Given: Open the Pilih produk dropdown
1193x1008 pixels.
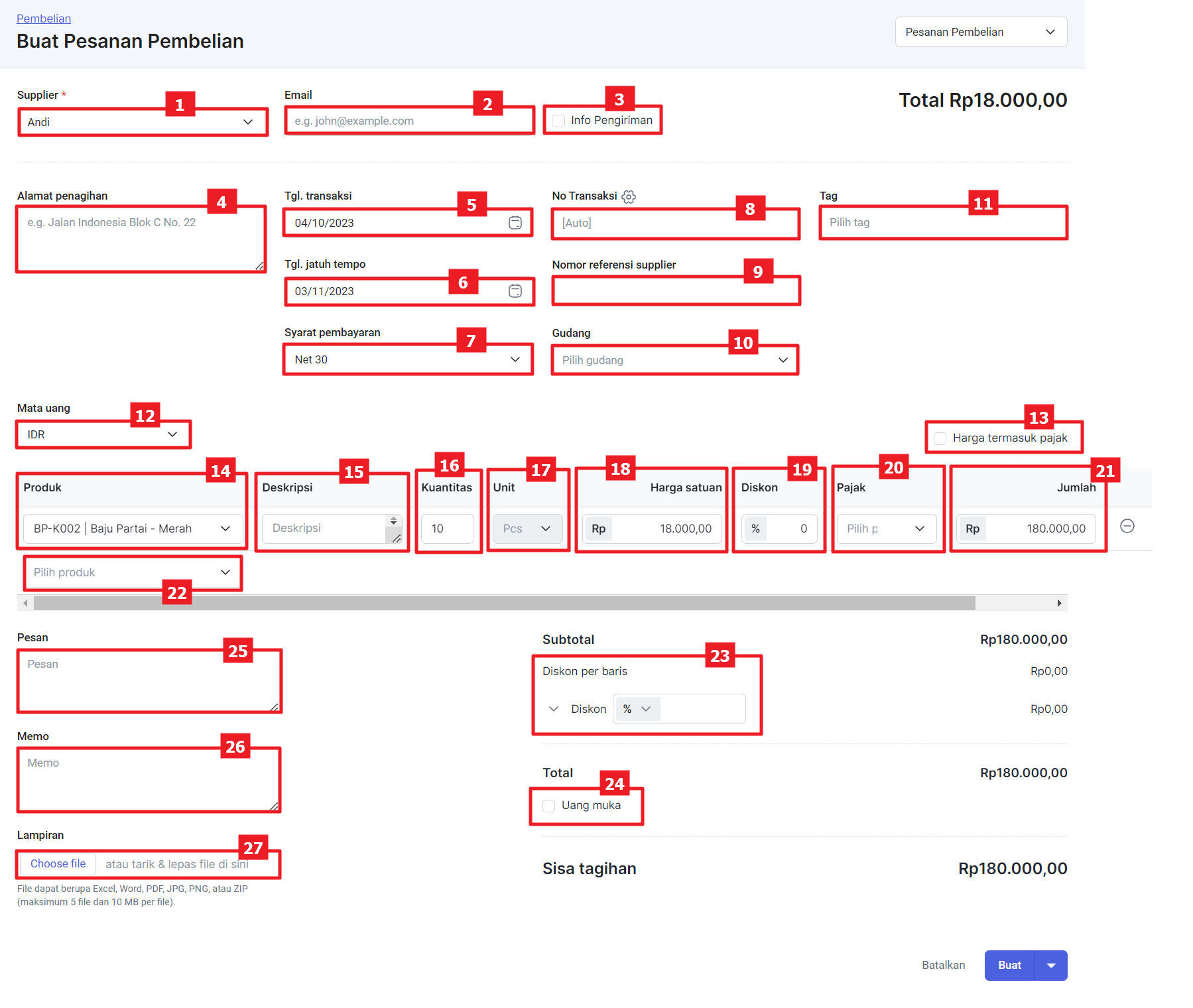Looking at the screenshot, I should pyautogui.click(x=133, y=572).
